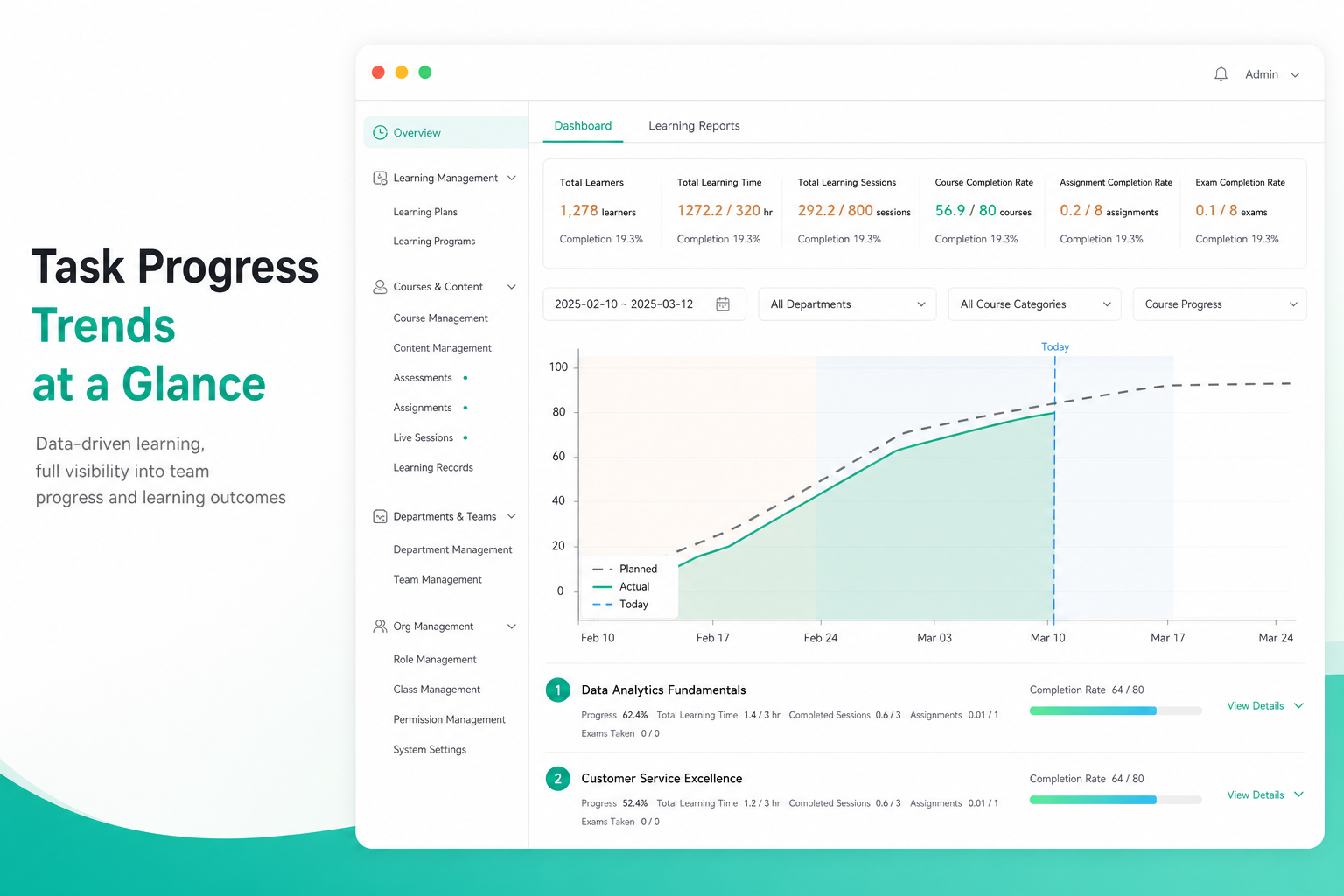Click the date range 2025-02-10 field

[x=644, y=304]
